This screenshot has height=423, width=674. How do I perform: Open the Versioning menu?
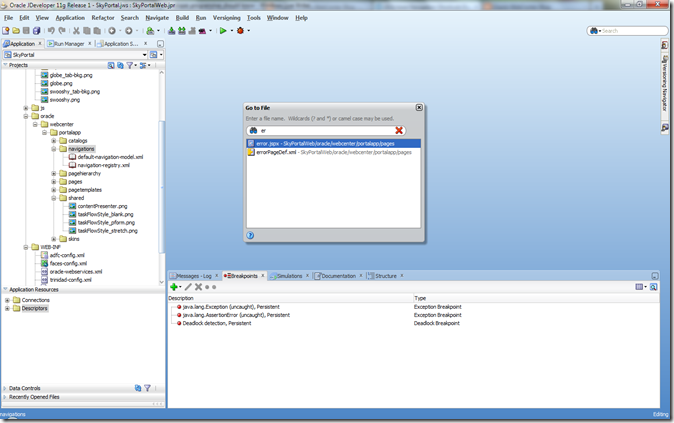click(227, 18)
